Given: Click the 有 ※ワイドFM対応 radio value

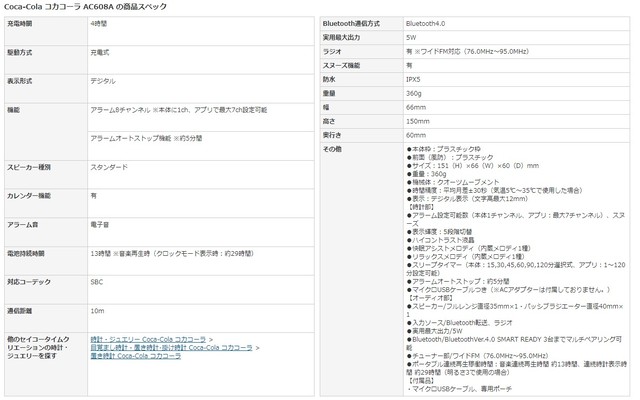Looking at the screenshot, I should [467, 51].
